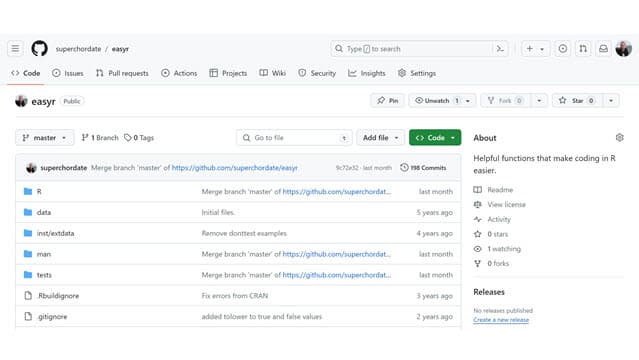Open the Add file dropdown
The height and width of the screenshot is (360, 639).
tap(381, 138)
